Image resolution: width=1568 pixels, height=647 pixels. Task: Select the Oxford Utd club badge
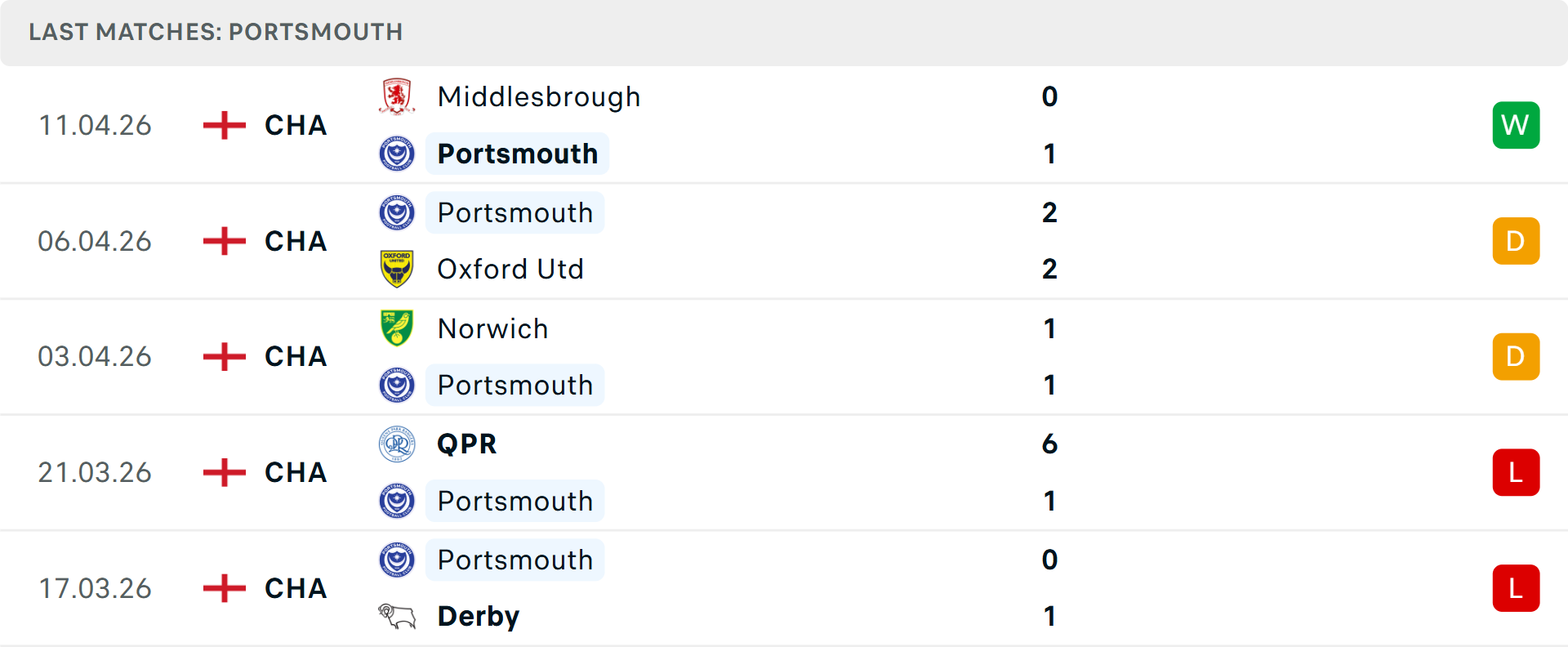(x=397, y=269)
